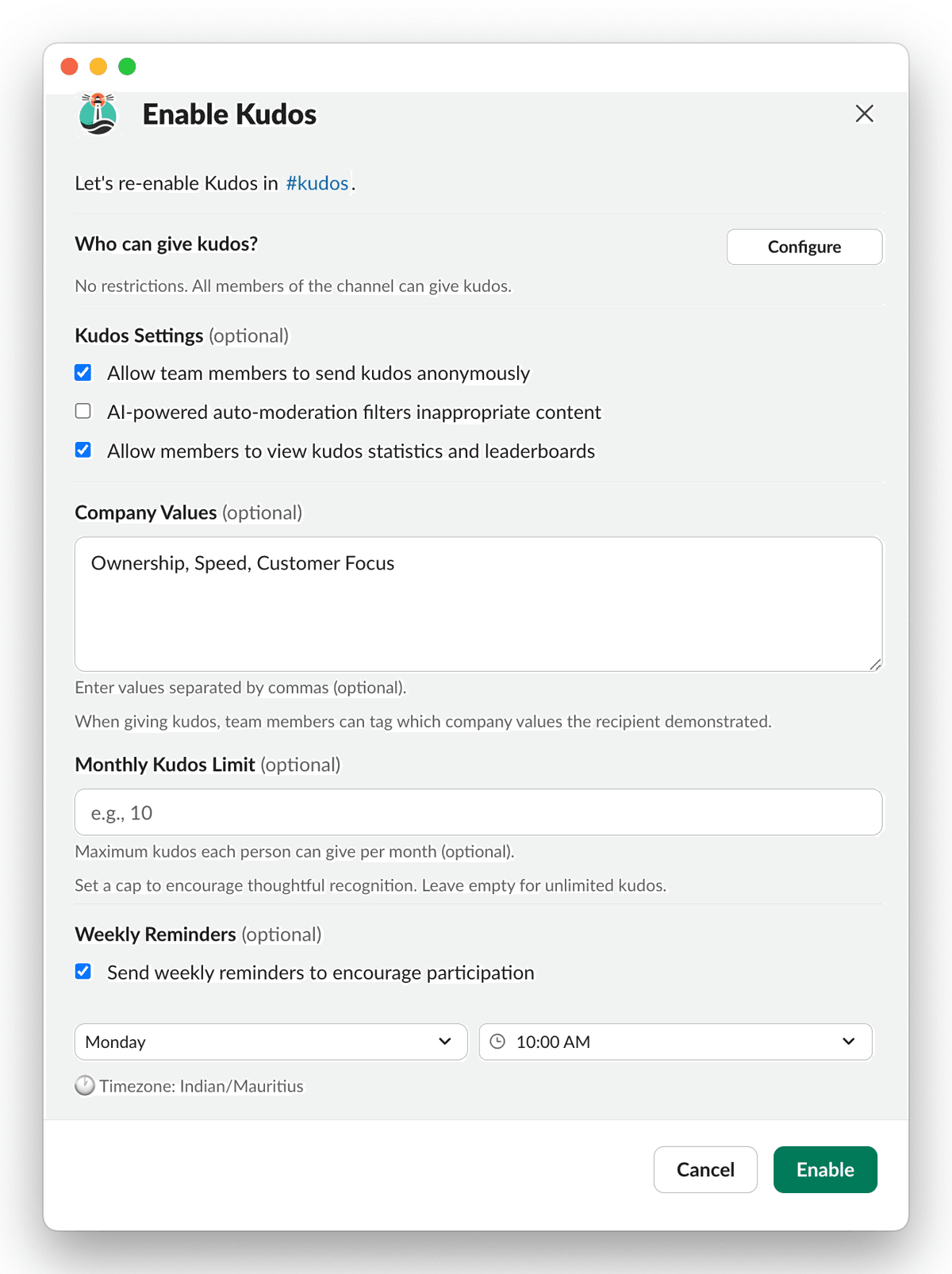Click into the Company Values text area

[x=478, y=604]
